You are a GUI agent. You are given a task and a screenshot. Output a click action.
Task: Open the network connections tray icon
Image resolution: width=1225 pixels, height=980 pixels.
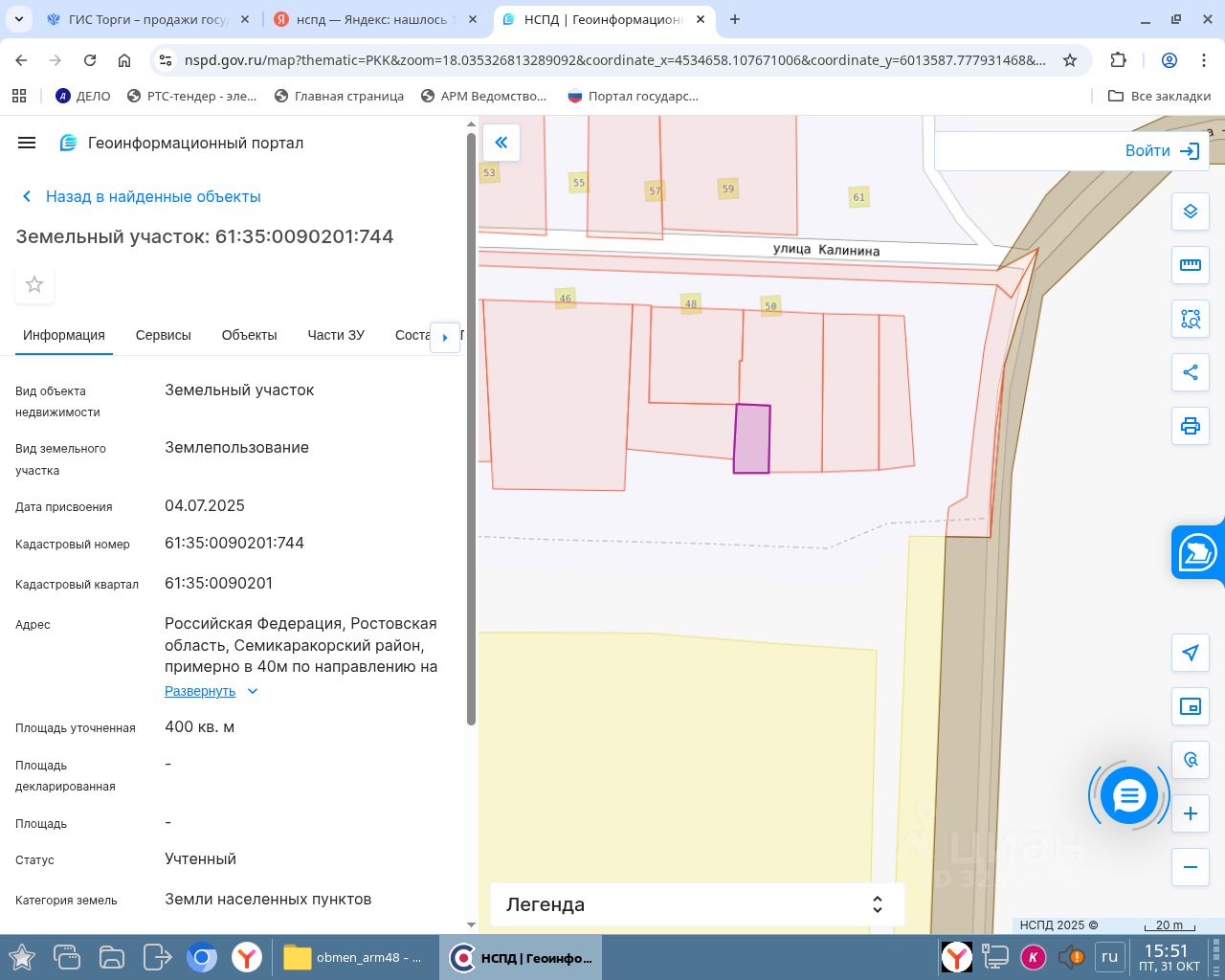click(994, 956)
